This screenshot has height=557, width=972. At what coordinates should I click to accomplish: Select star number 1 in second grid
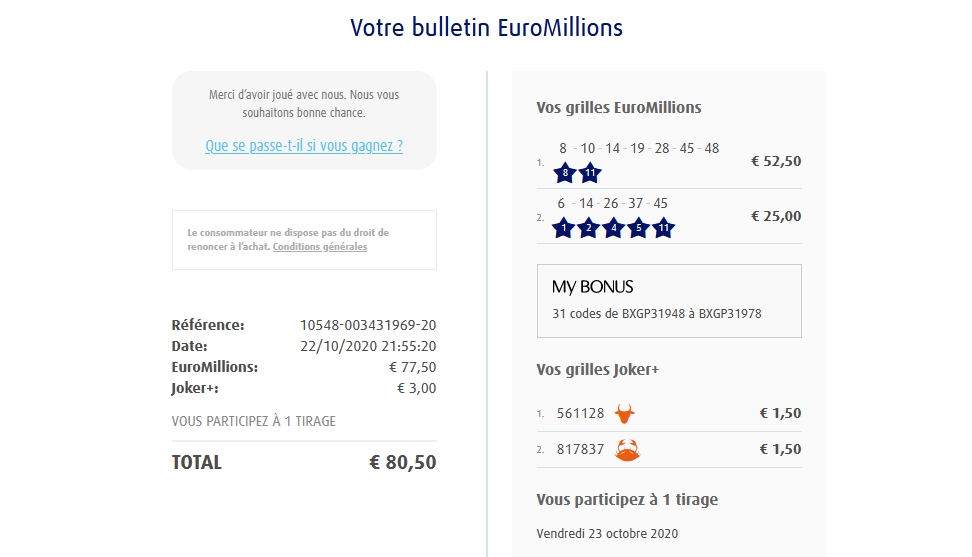click(x=564, y=228)
